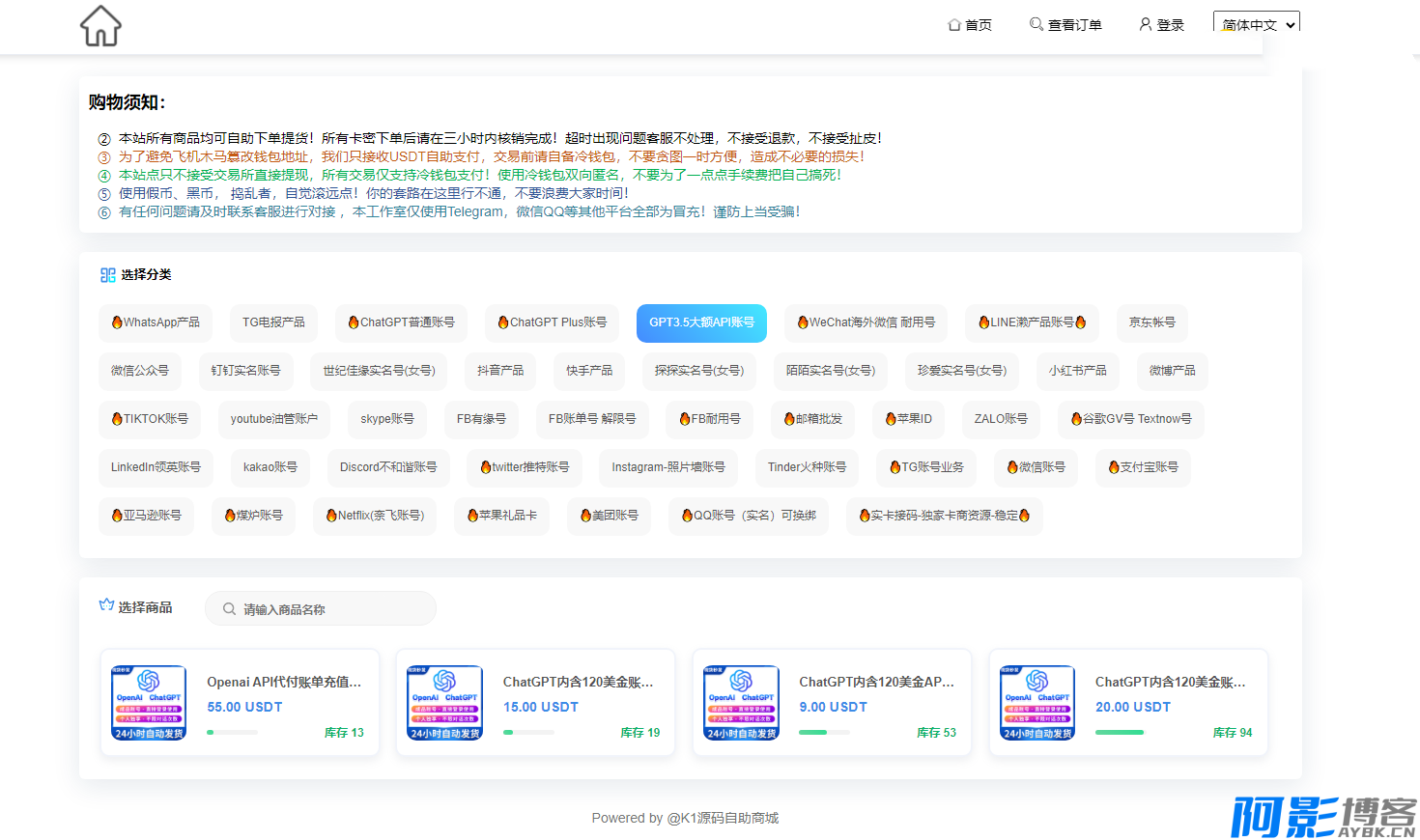Open the 支付宝账号 category
This screenshot has height=840, width=1420.
click(1144, 467)
